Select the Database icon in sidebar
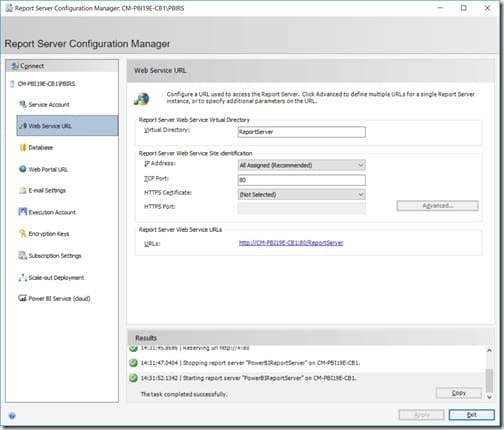 [x=23, y=147]
